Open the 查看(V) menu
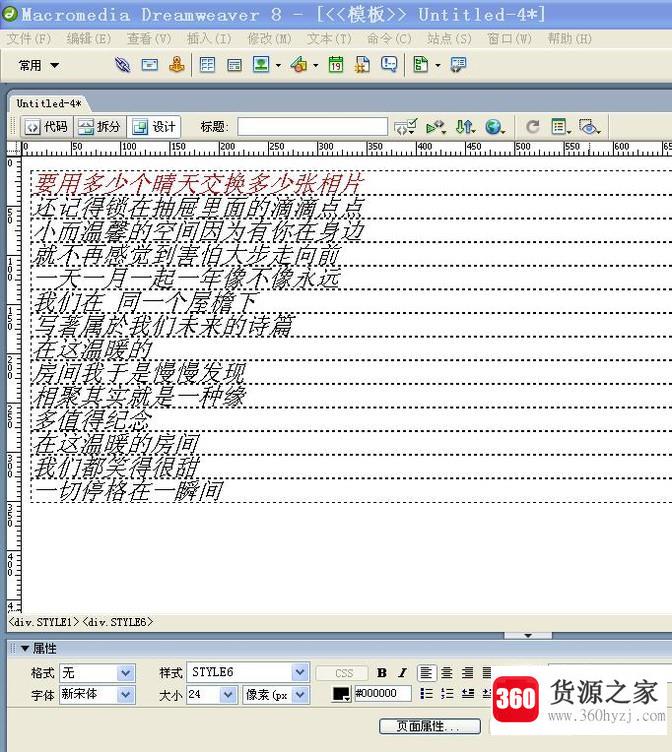 point(149,39)
